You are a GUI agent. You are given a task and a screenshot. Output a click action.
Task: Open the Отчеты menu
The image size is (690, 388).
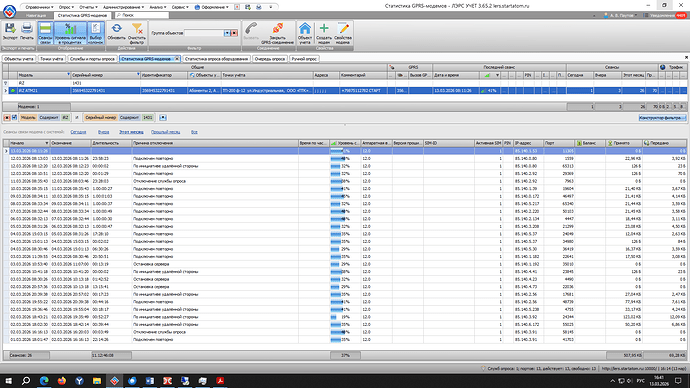tap(88, 7)
